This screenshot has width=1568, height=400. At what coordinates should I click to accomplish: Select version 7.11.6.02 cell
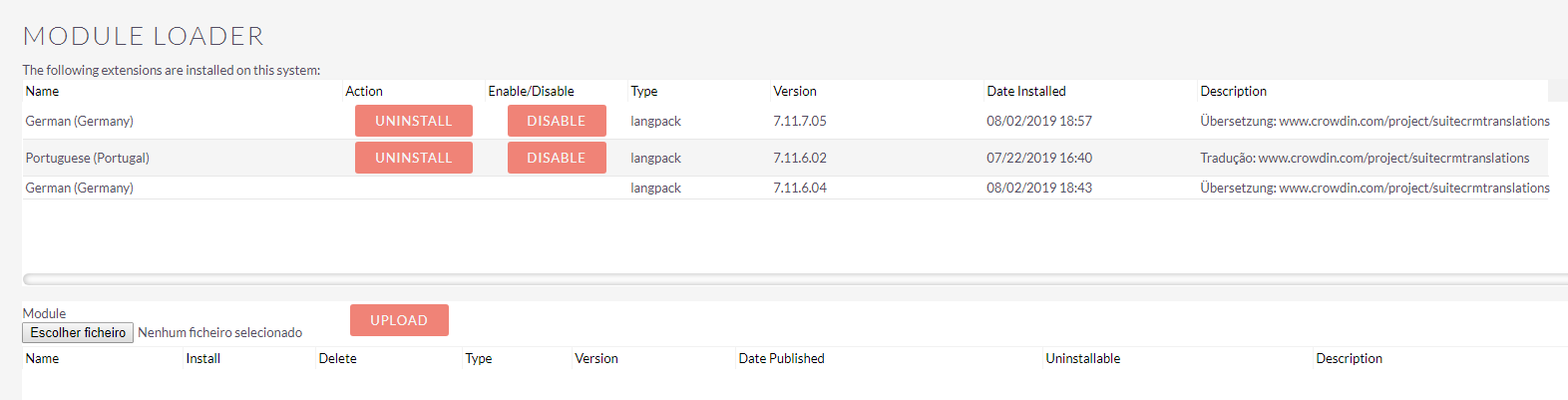(800, 158)
